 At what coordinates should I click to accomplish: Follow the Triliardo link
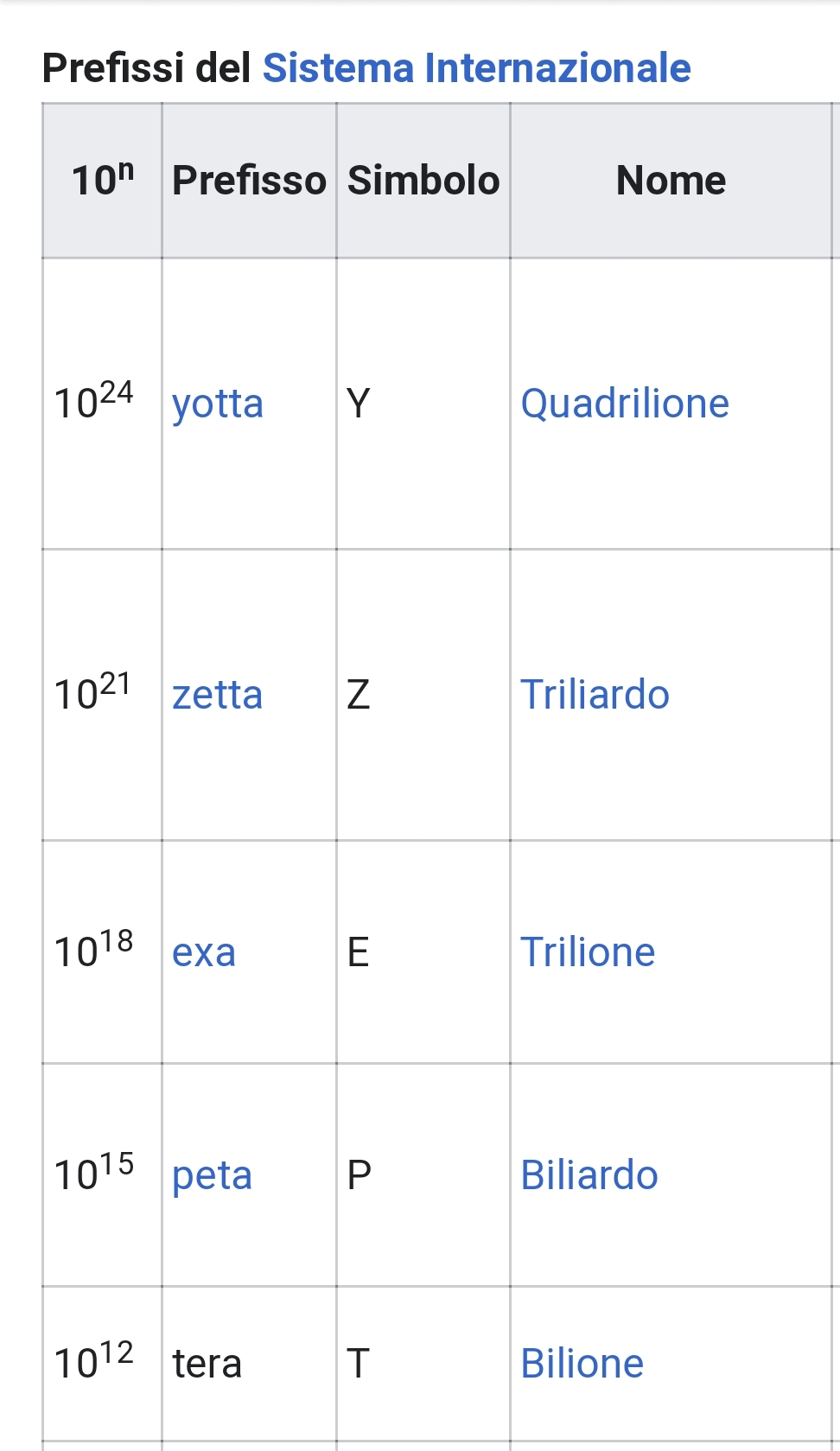(x=595, y=695)
